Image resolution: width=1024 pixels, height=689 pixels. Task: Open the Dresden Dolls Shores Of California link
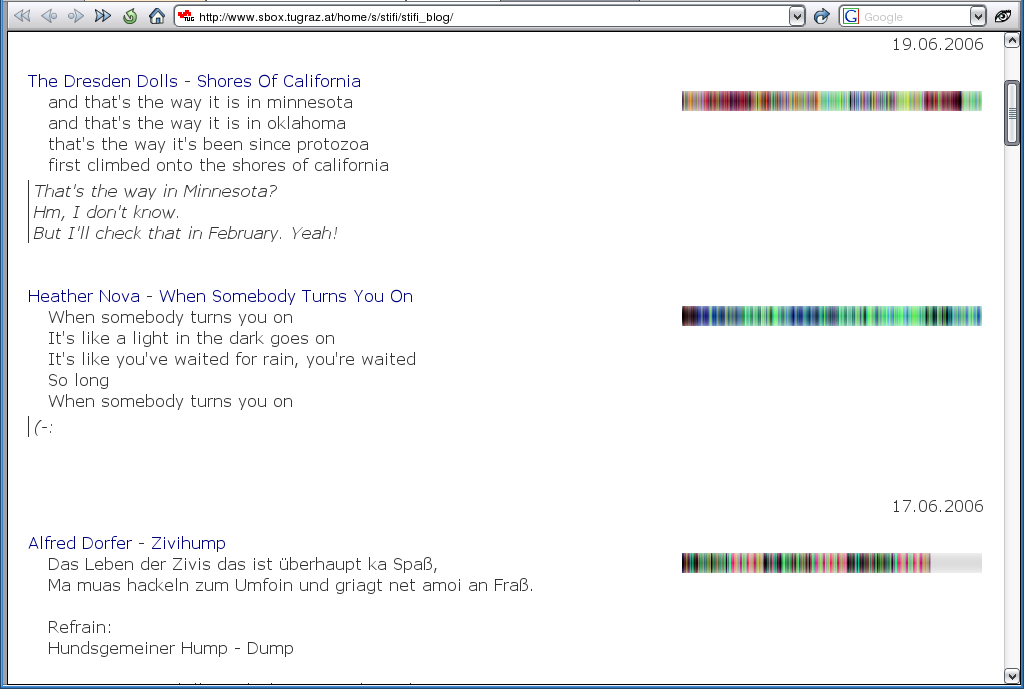pyautogui.click(x=194, y=81)
